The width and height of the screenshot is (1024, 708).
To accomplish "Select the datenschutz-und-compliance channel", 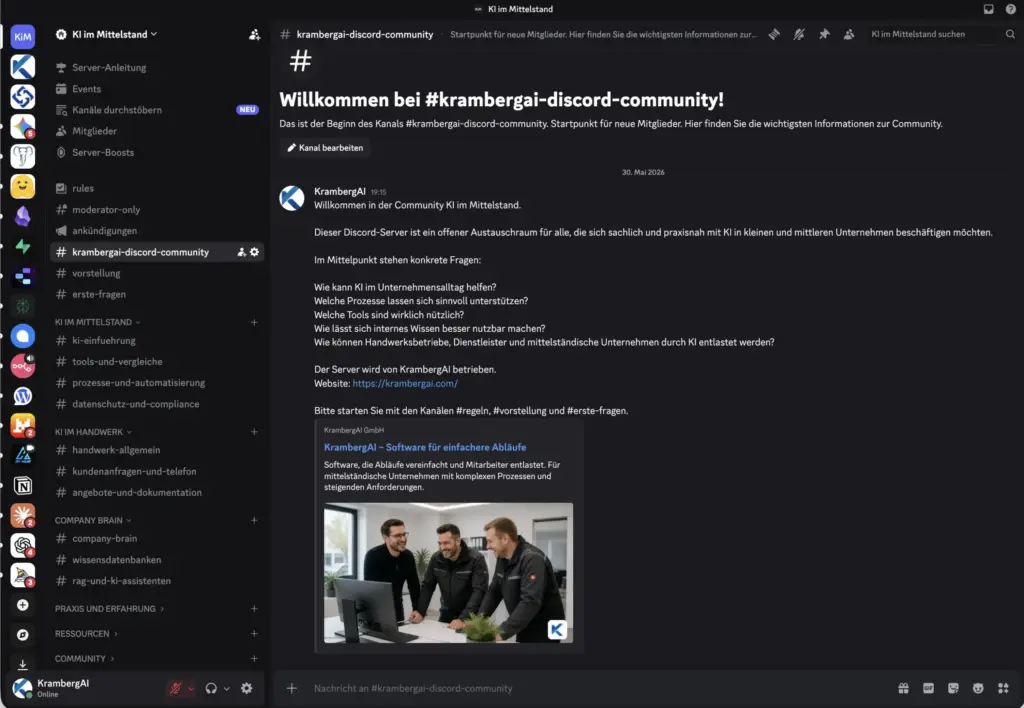I will [x=157, y=404].
